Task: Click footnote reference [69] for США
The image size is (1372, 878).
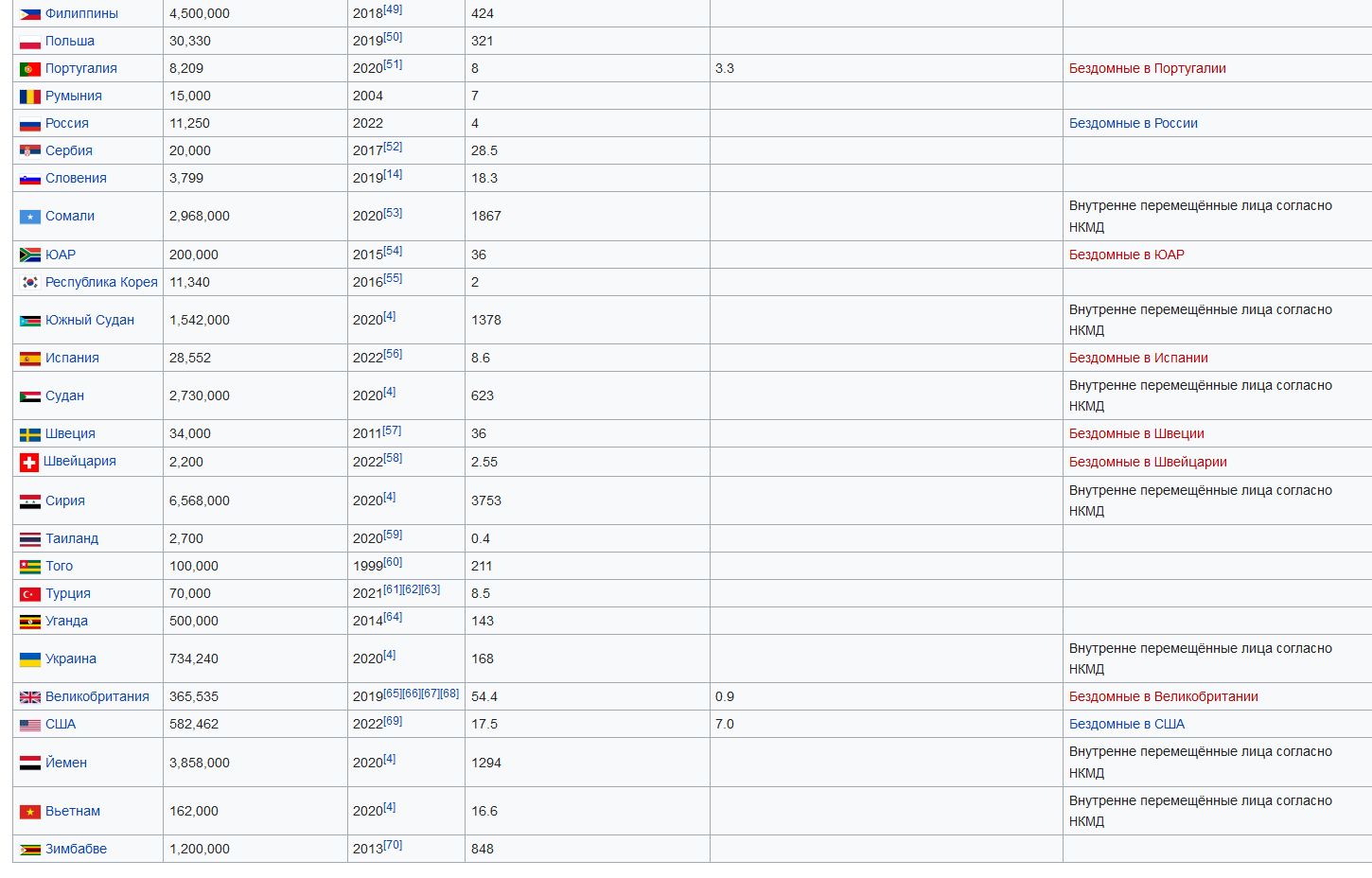Action: (x=393, y=721)
